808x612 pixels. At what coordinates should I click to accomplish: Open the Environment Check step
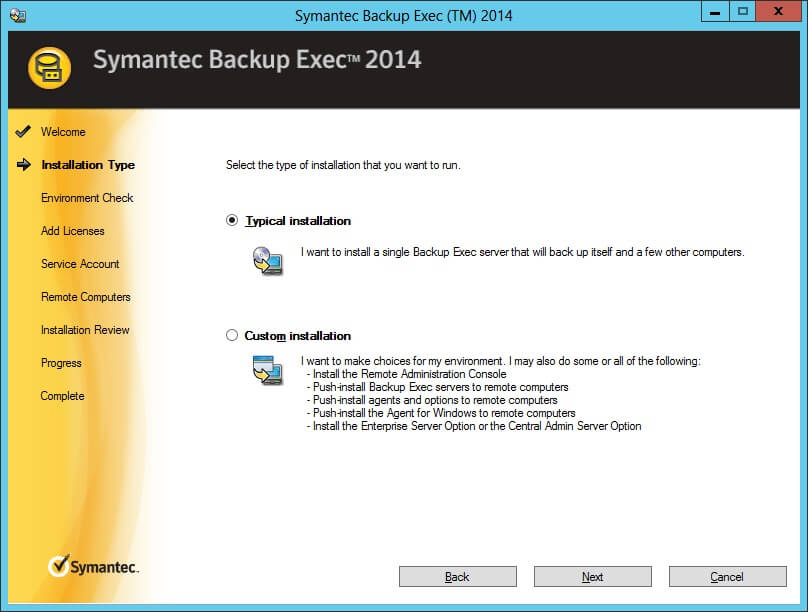[87, 198]
